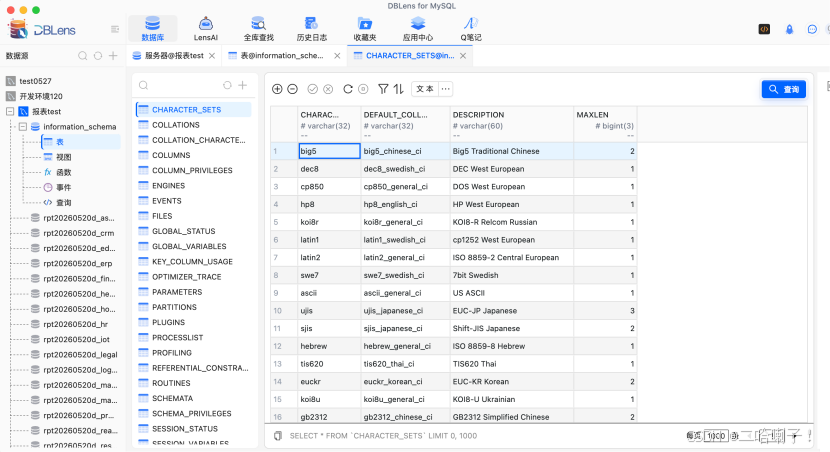Select database rpt20260520d_crm
830x452 pixels.
click(78, 233)
